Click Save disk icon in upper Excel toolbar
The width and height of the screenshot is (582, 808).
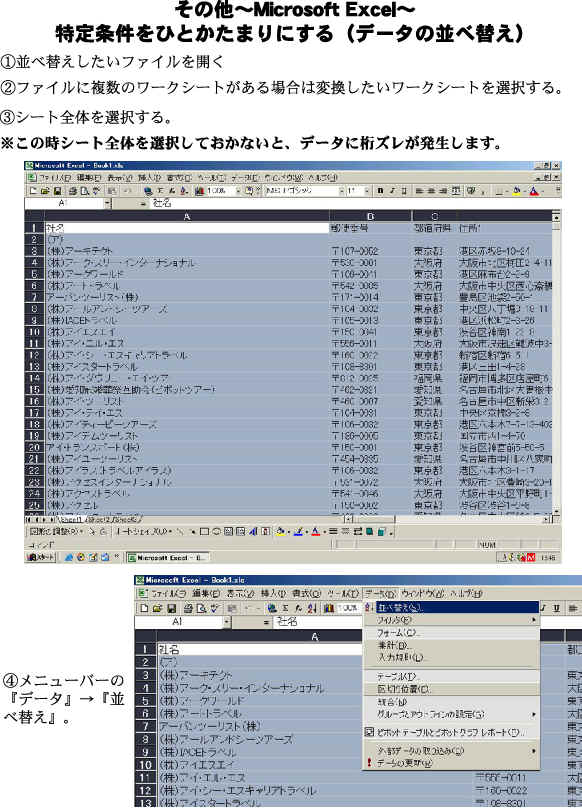coord(57,191)
